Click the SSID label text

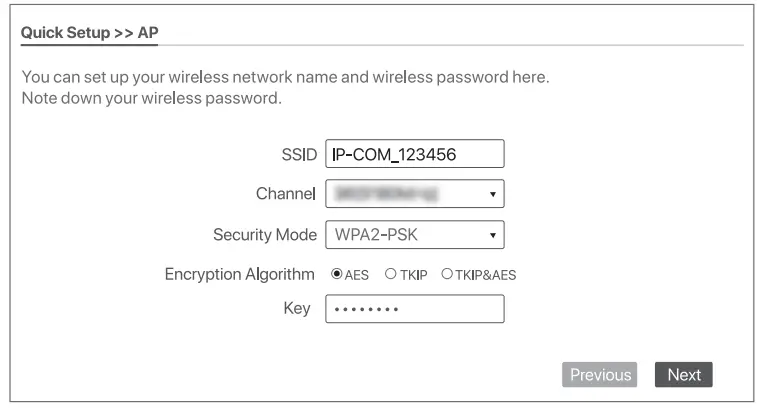point(298,155)
